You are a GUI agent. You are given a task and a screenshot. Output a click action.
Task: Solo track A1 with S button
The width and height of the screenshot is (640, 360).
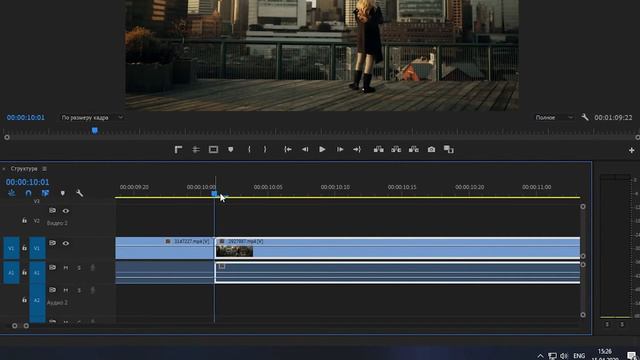pos(79,268)
